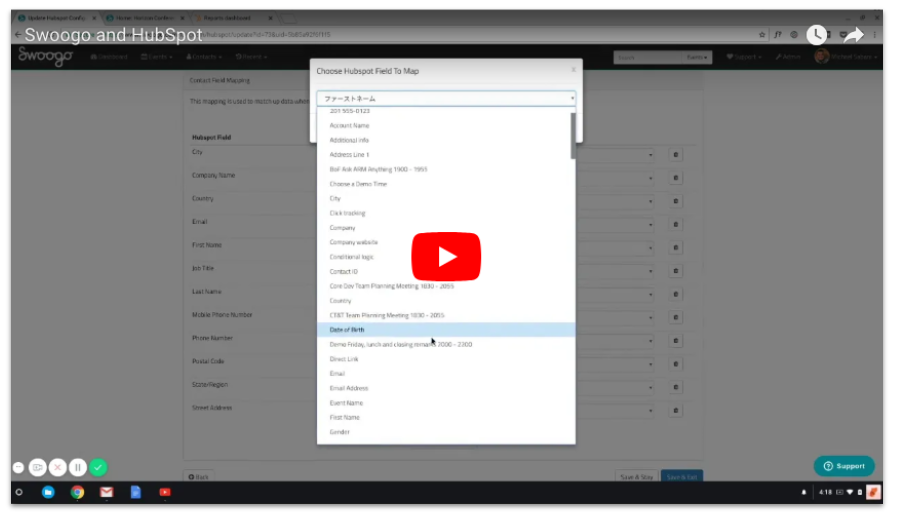The image size is (897, 518).
Task: Click the Support help button
Action: pos(844,466)
